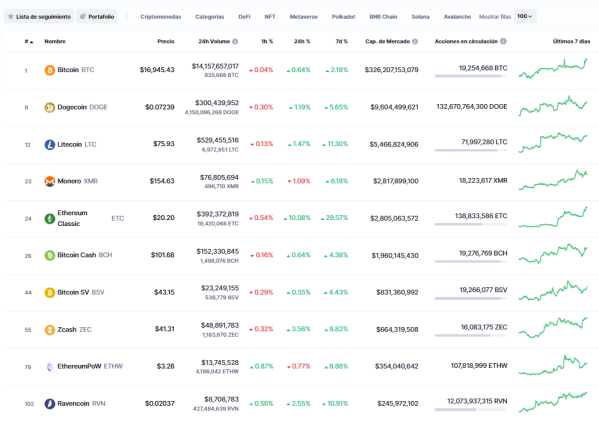Screen dimensions: 599x422
Task: Open Ethereum Classic 7-day sparkline chart
Action: pos(553,217)
